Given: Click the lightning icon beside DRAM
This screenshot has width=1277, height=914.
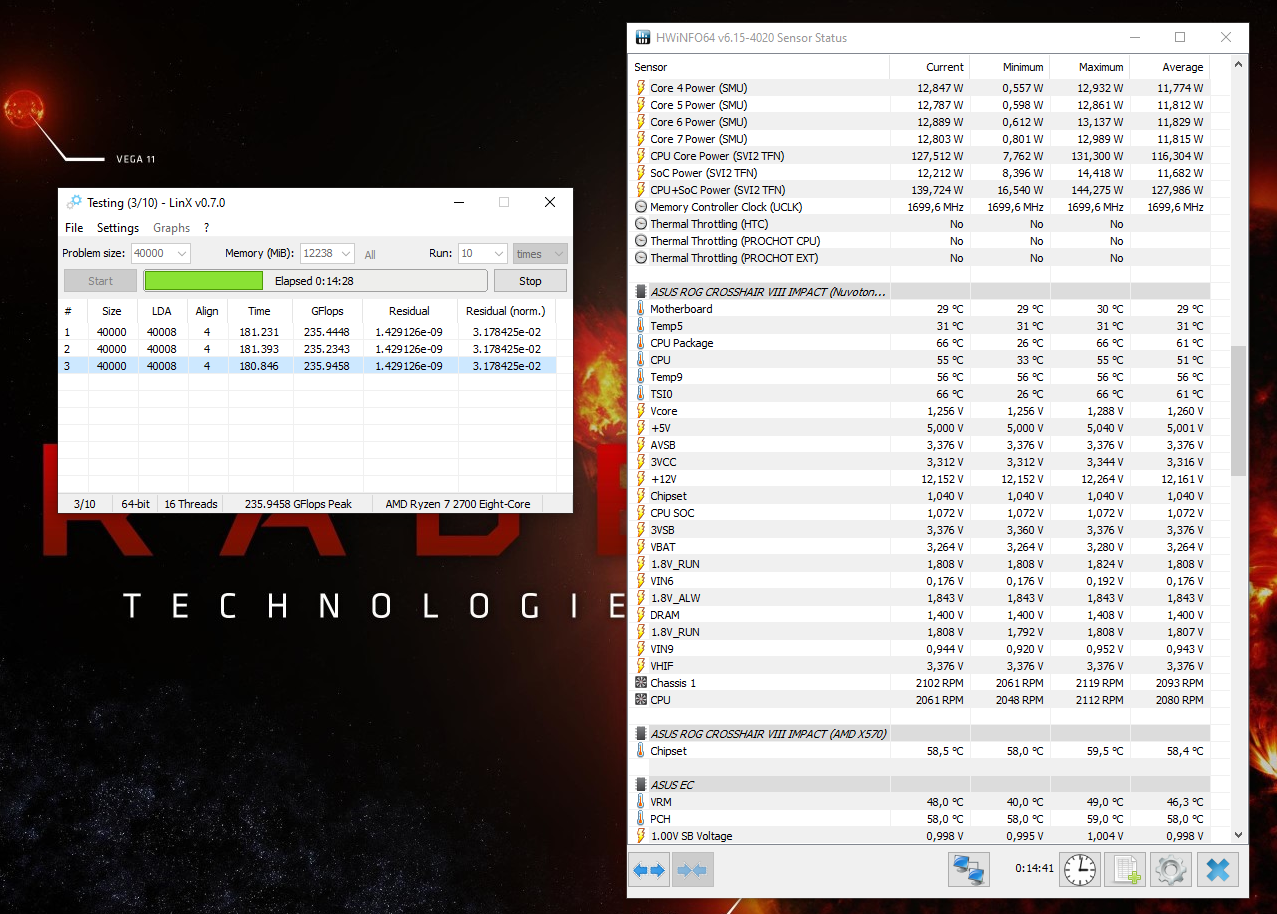Looking at the screenshot, I should click(x=641, y=615).
